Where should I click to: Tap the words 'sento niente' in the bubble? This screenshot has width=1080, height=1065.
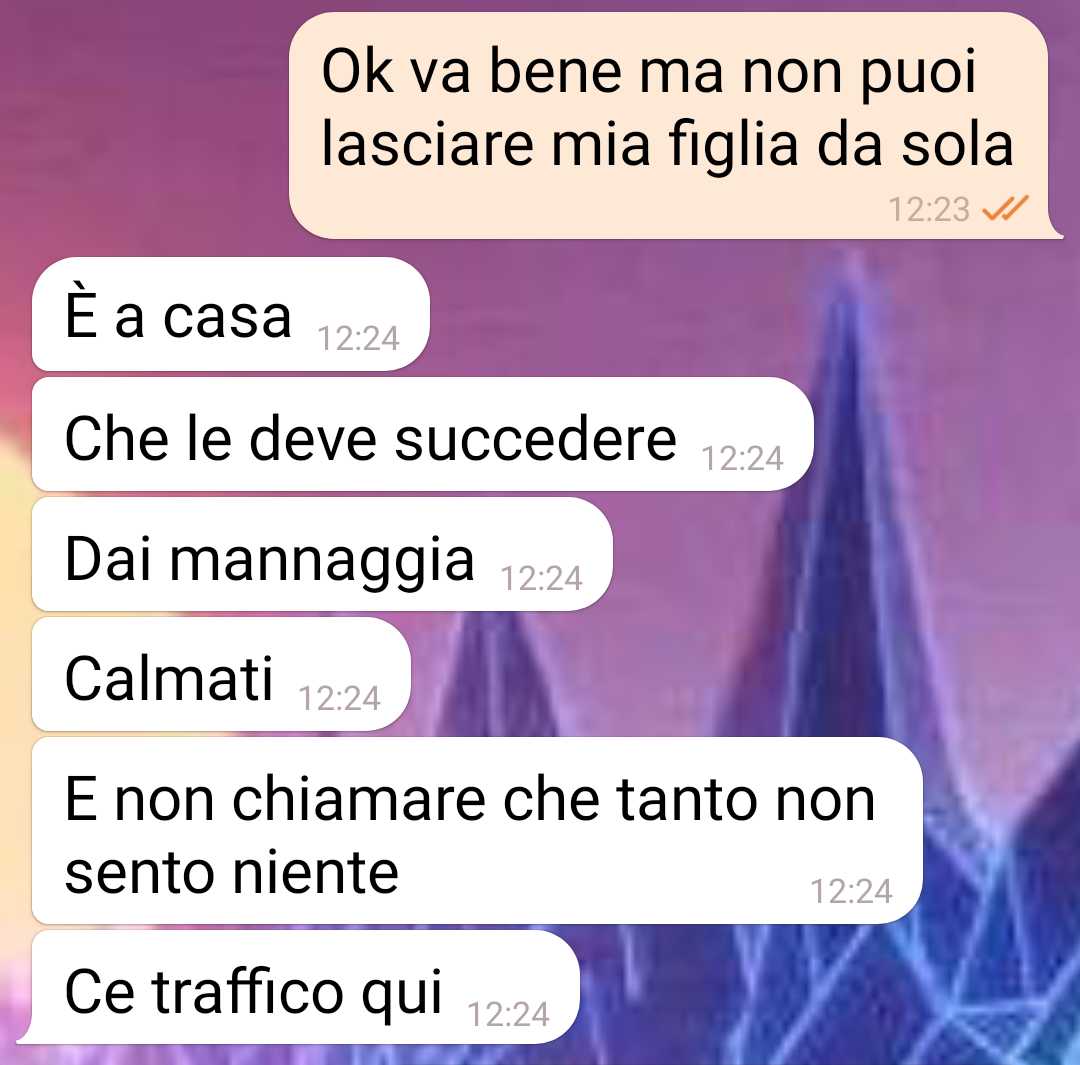coord(231,872)
